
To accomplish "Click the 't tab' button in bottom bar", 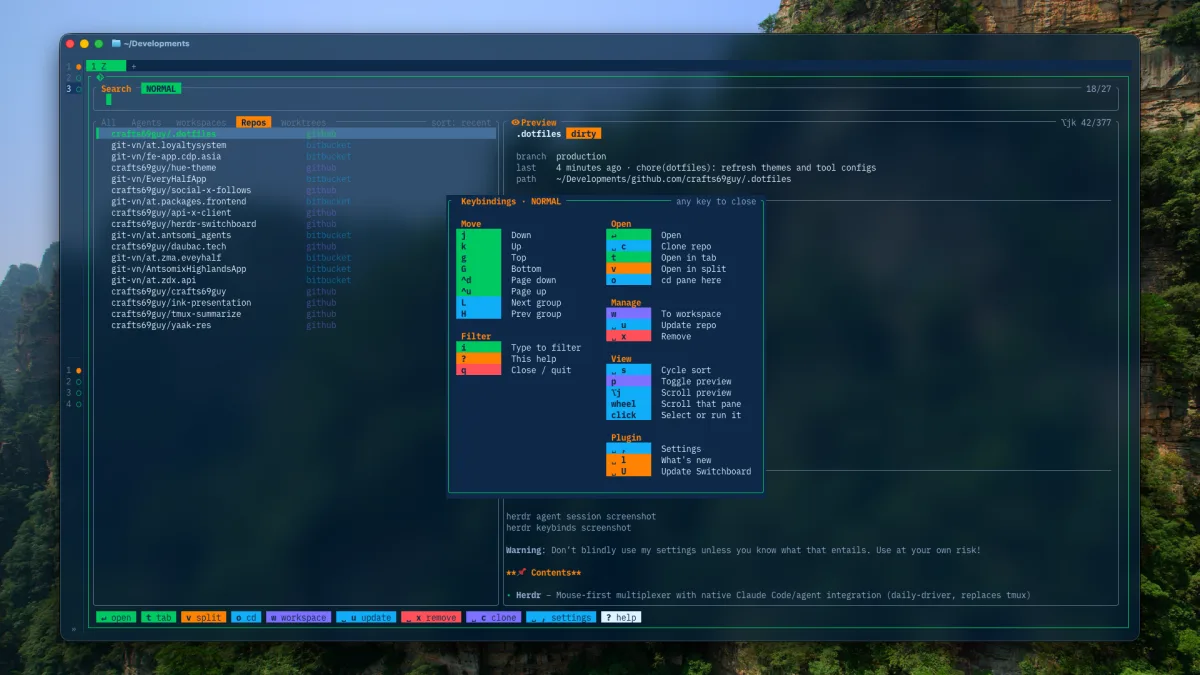I will pos(158,618).
